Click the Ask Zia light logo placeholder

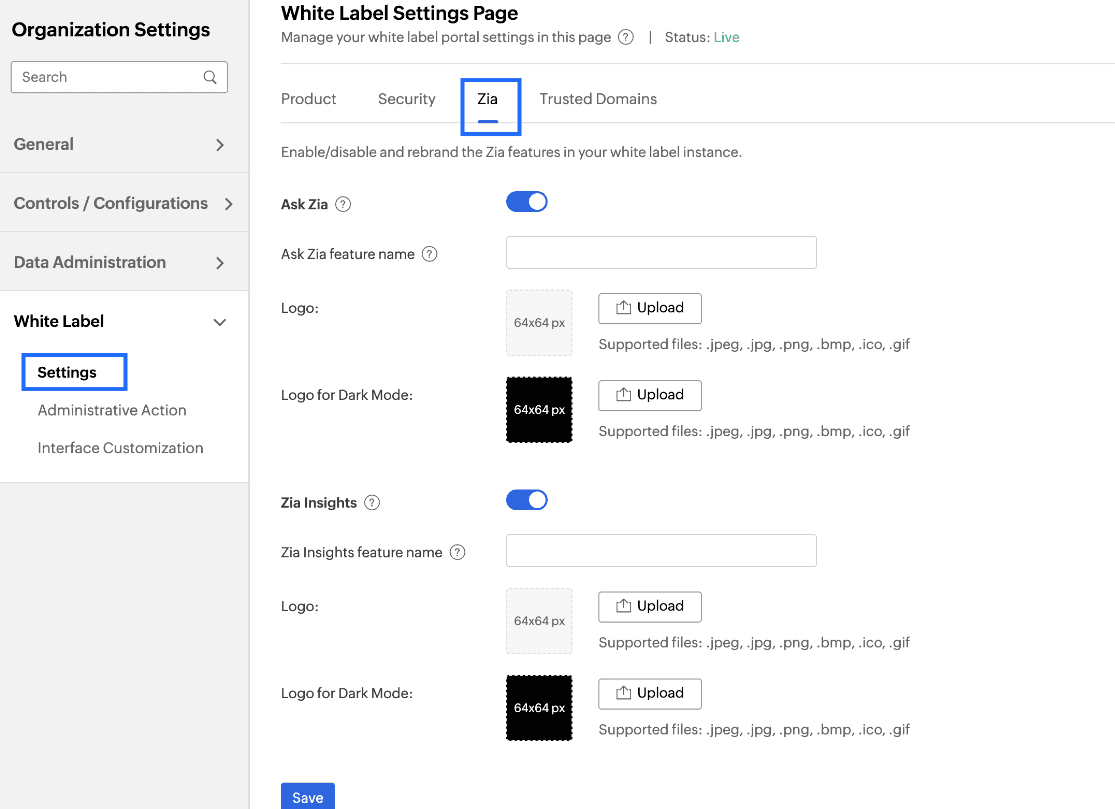[x=539, y=323]
